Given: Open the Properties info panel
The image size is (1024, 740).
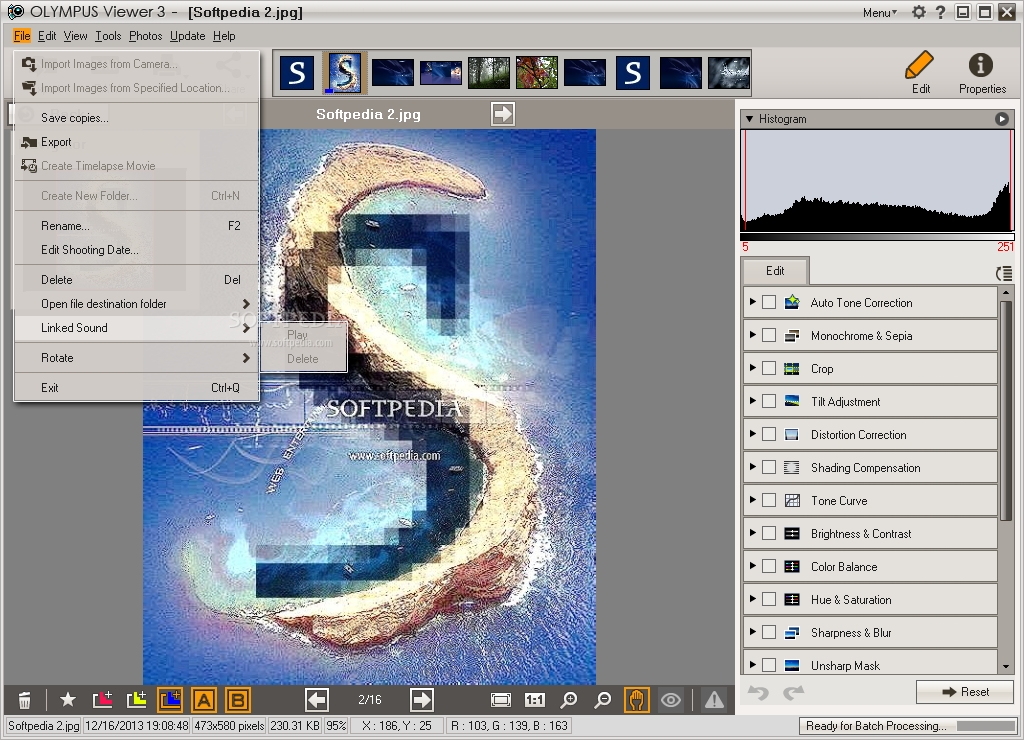Looking at the screenshot, I should click(982, 72).
